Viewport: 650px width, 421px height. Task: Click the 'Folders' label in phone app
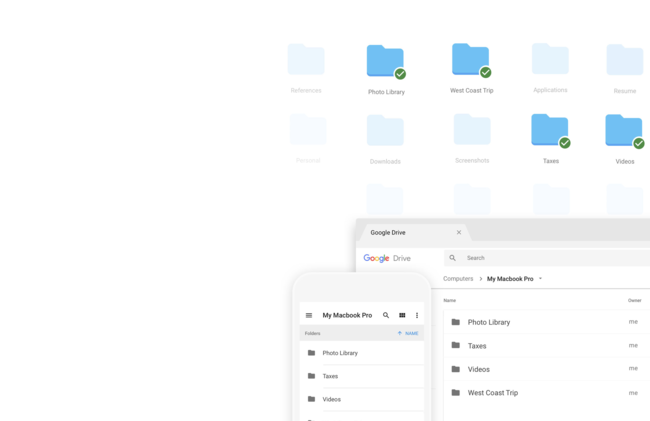[x=313, y=333]
